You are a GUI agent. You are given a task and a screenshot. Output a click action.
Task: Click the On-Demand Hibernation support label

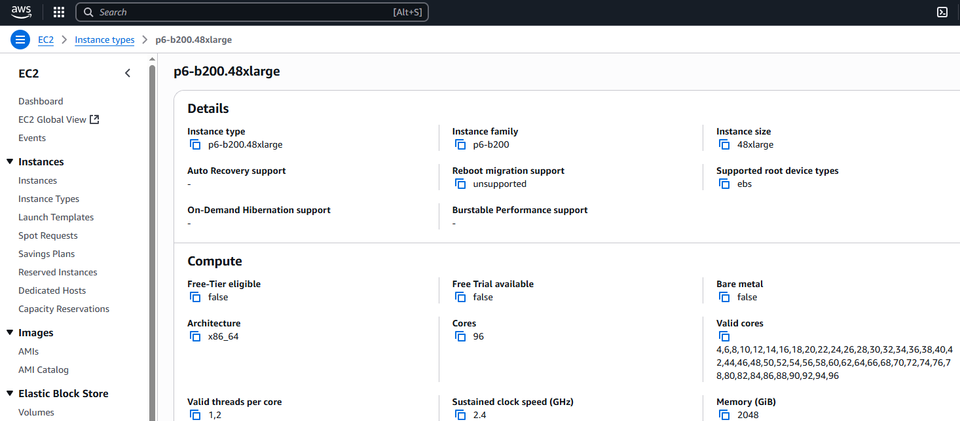(x=259, y=210)
